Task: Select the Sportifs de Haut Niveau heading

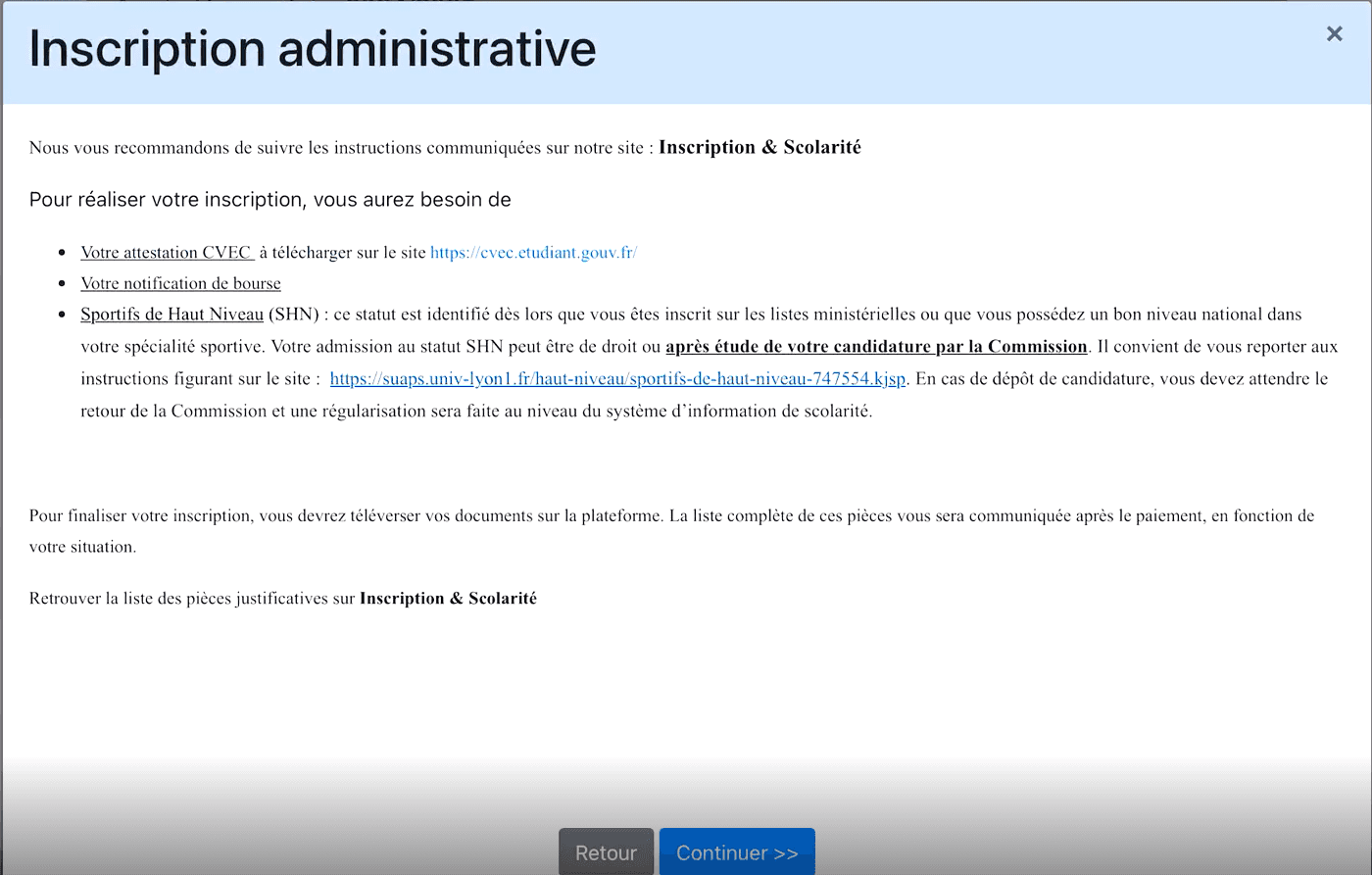Action: point(171,314)
